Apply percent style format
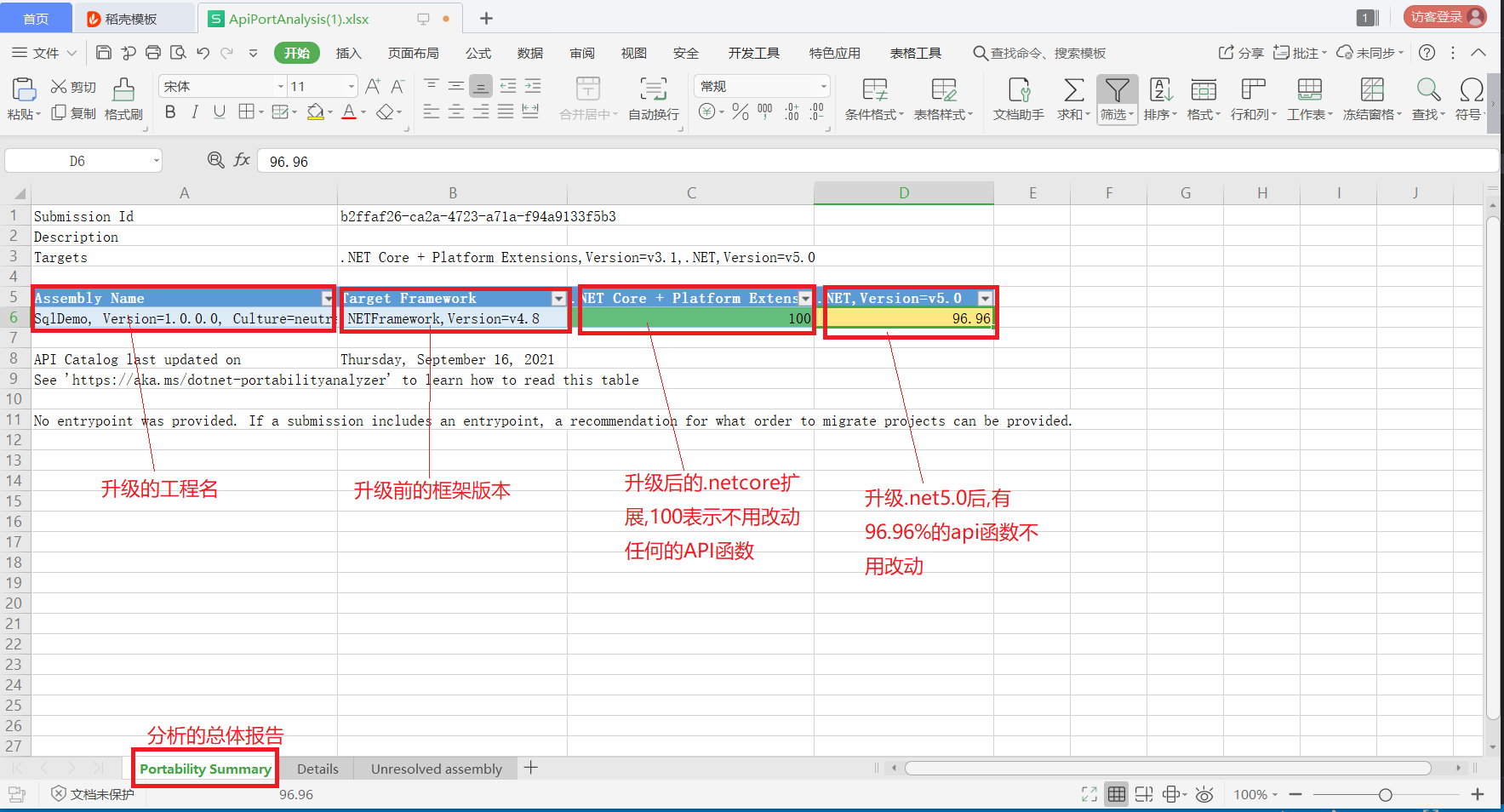The image size is (1504, 812). [x=741, y=112]
